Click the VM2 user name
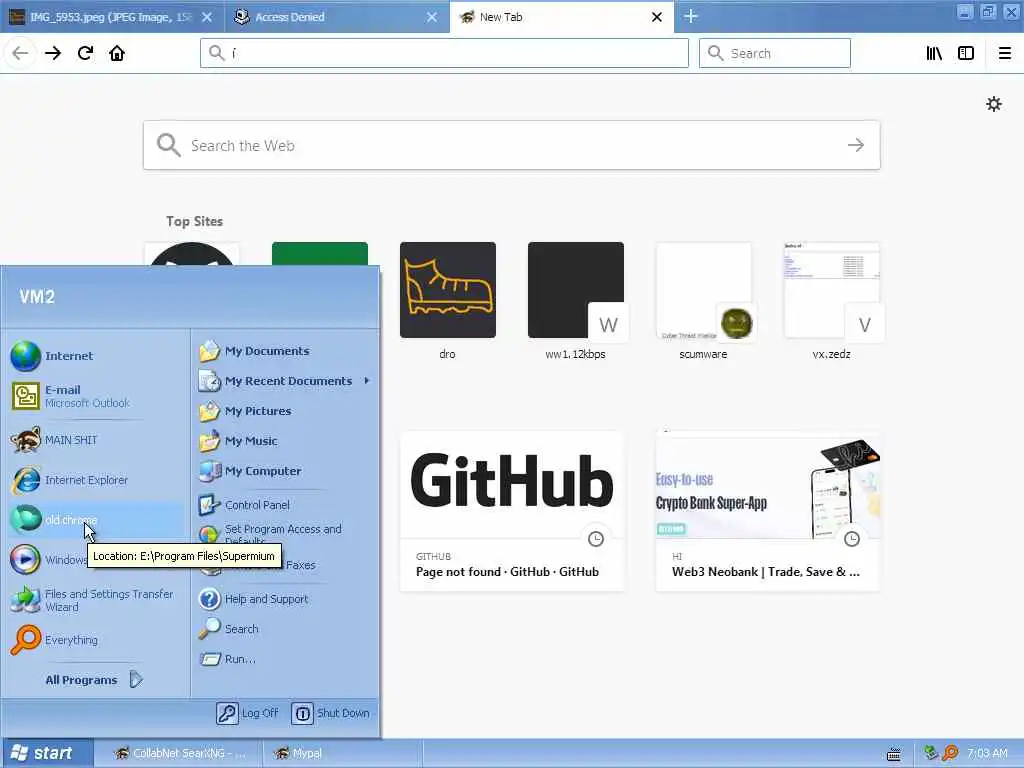1024x768 pixels. (37, 296)
